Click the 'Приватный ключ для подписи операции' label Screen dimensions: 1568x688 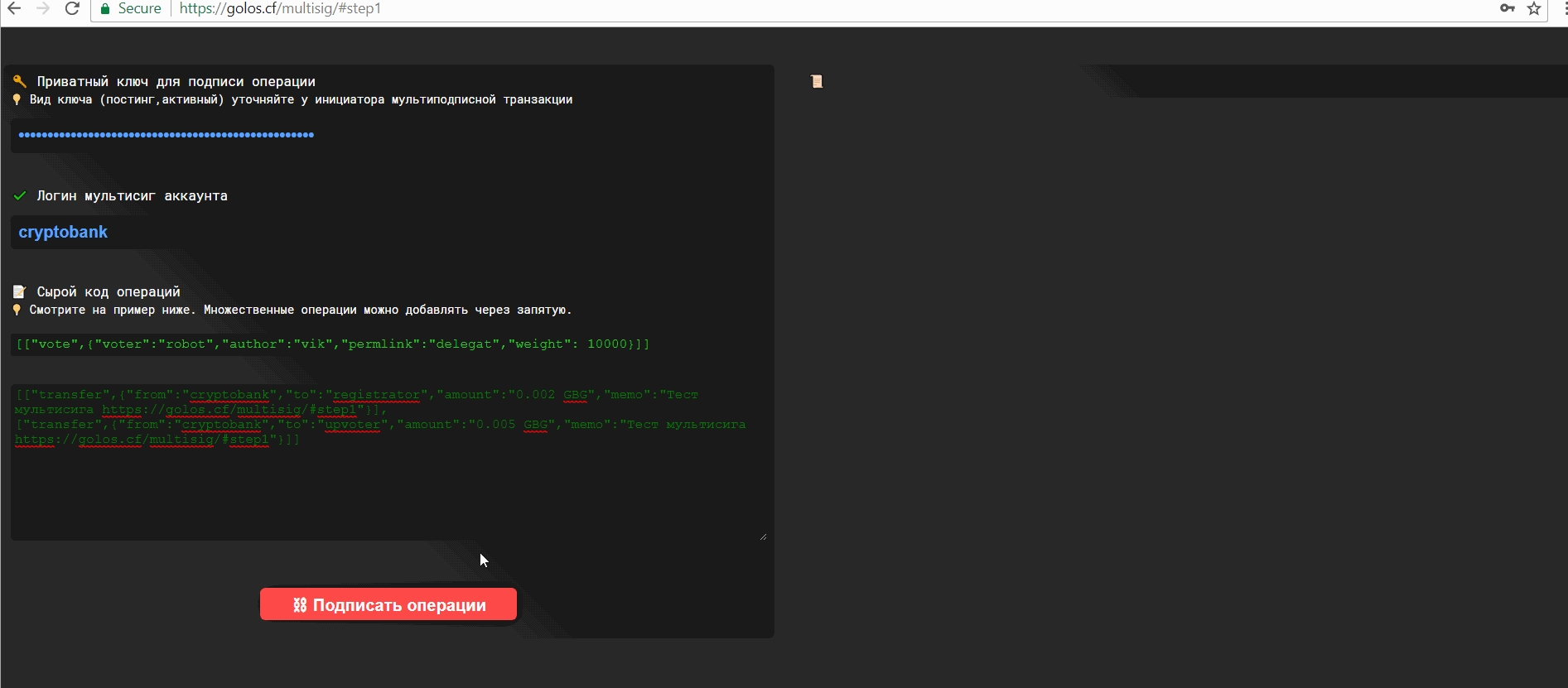coord(176,81)
